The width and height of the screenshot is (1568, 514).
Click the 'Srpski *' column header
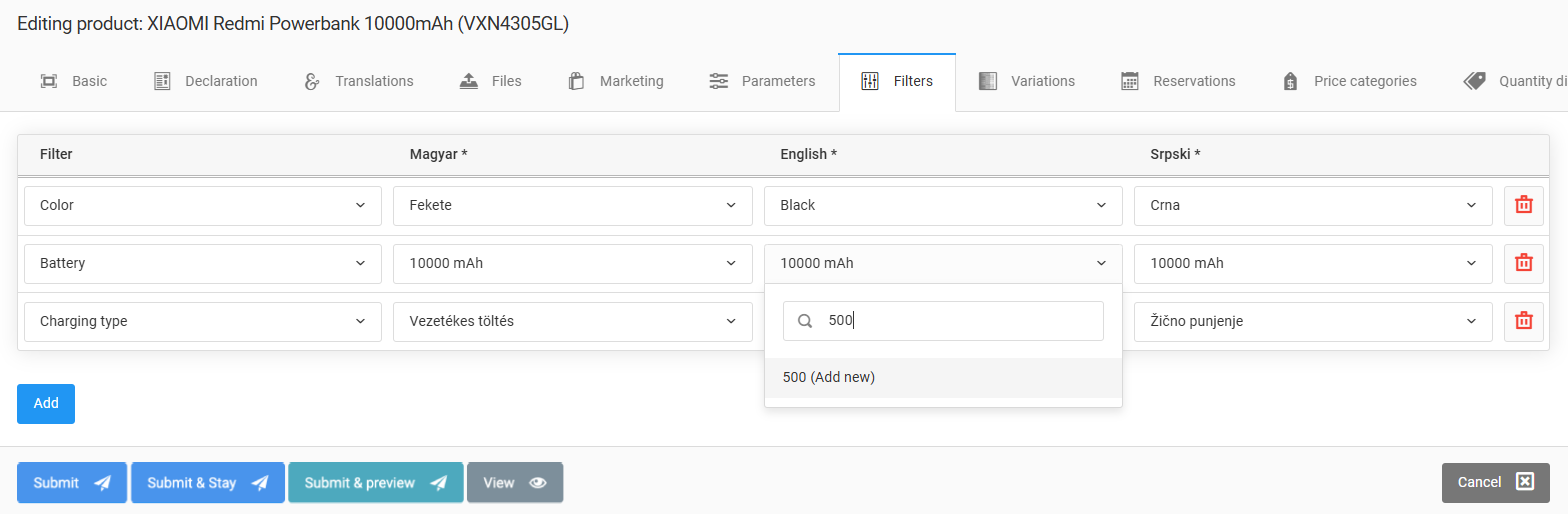(x=1175, y=154)
